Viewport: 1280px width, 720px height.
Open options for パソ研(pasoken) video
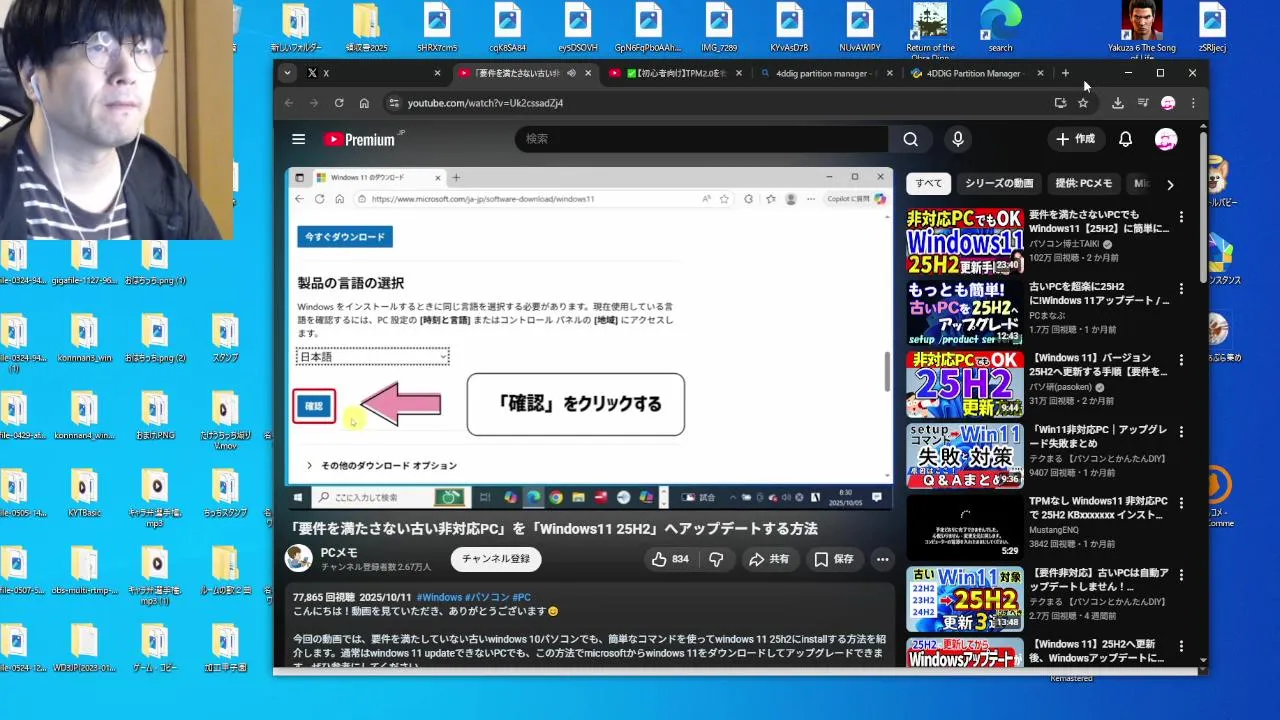click(x=1181, y=360)
